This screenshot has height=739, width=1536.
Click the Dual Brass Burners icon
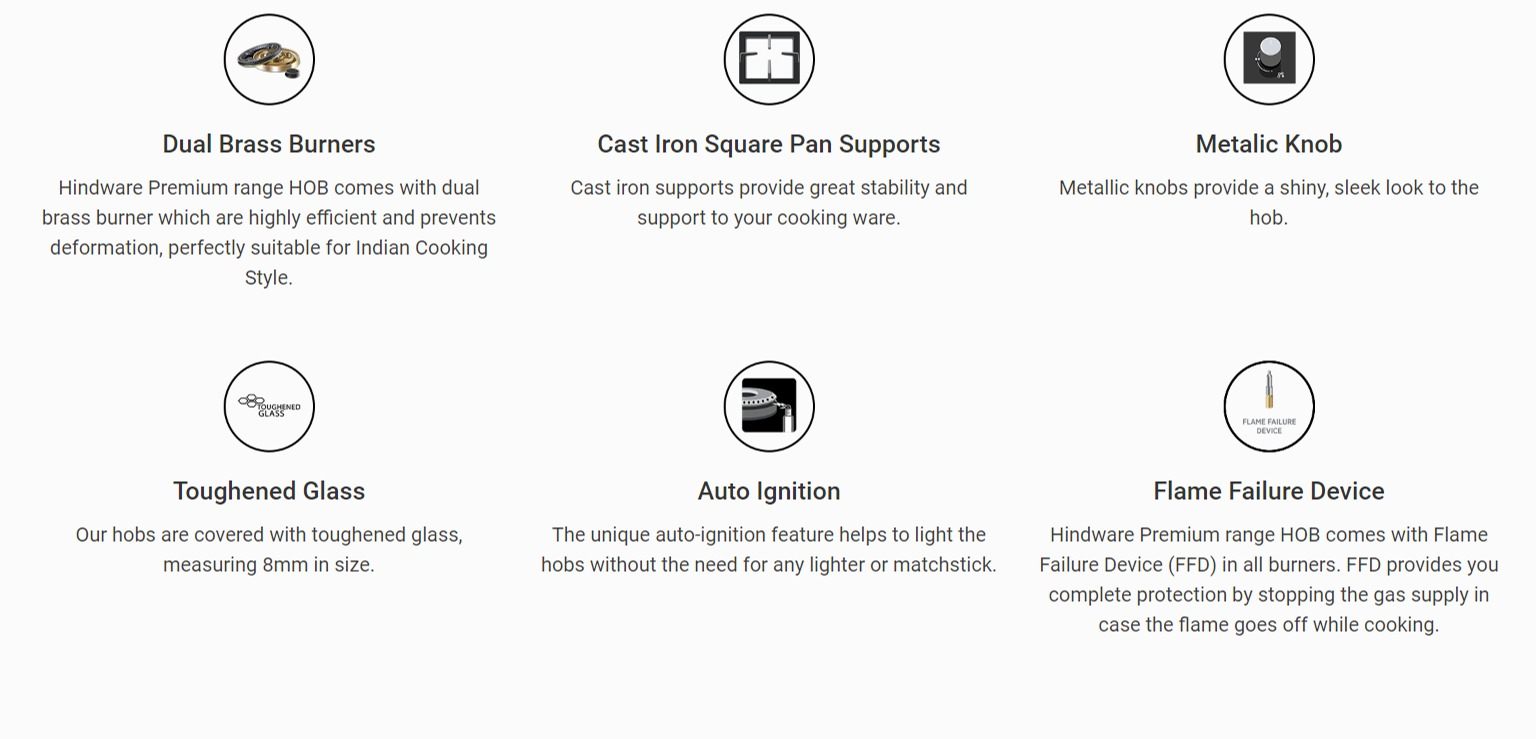[x=269, y=60]
